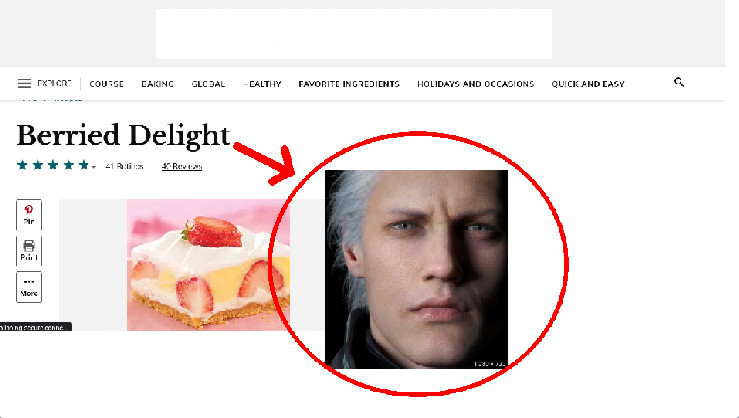Open the Holidays and Occasions menu
This screenshot has height=418, width=739.
pos(476,84)
